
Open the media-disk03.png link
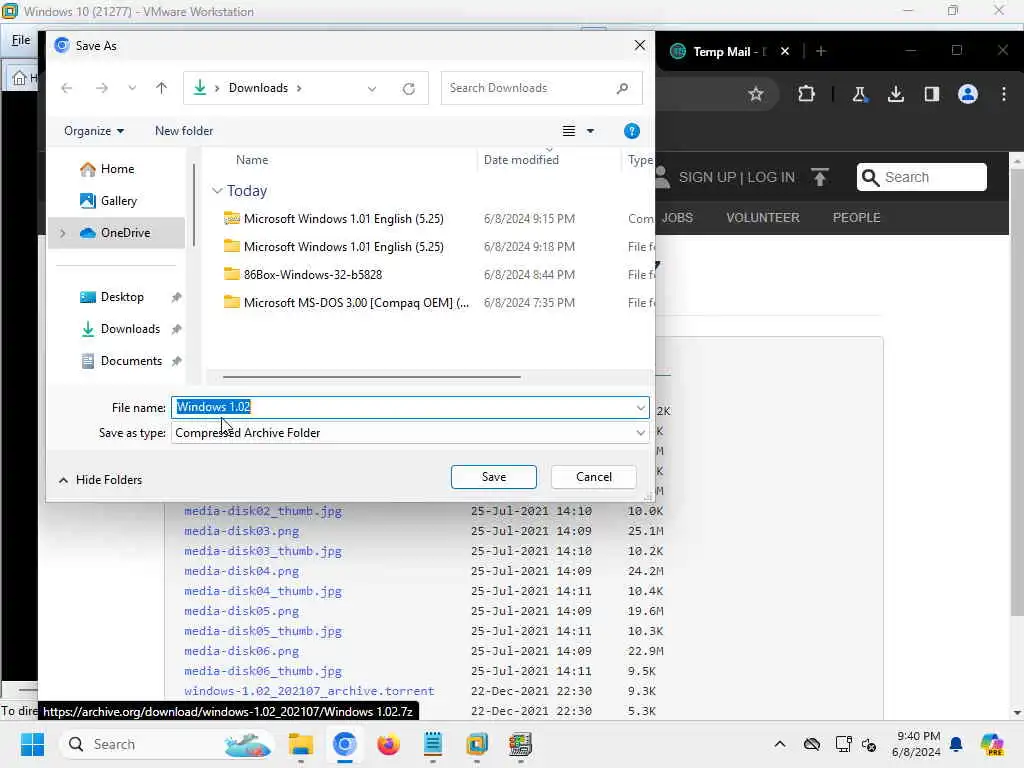(242, 532)
